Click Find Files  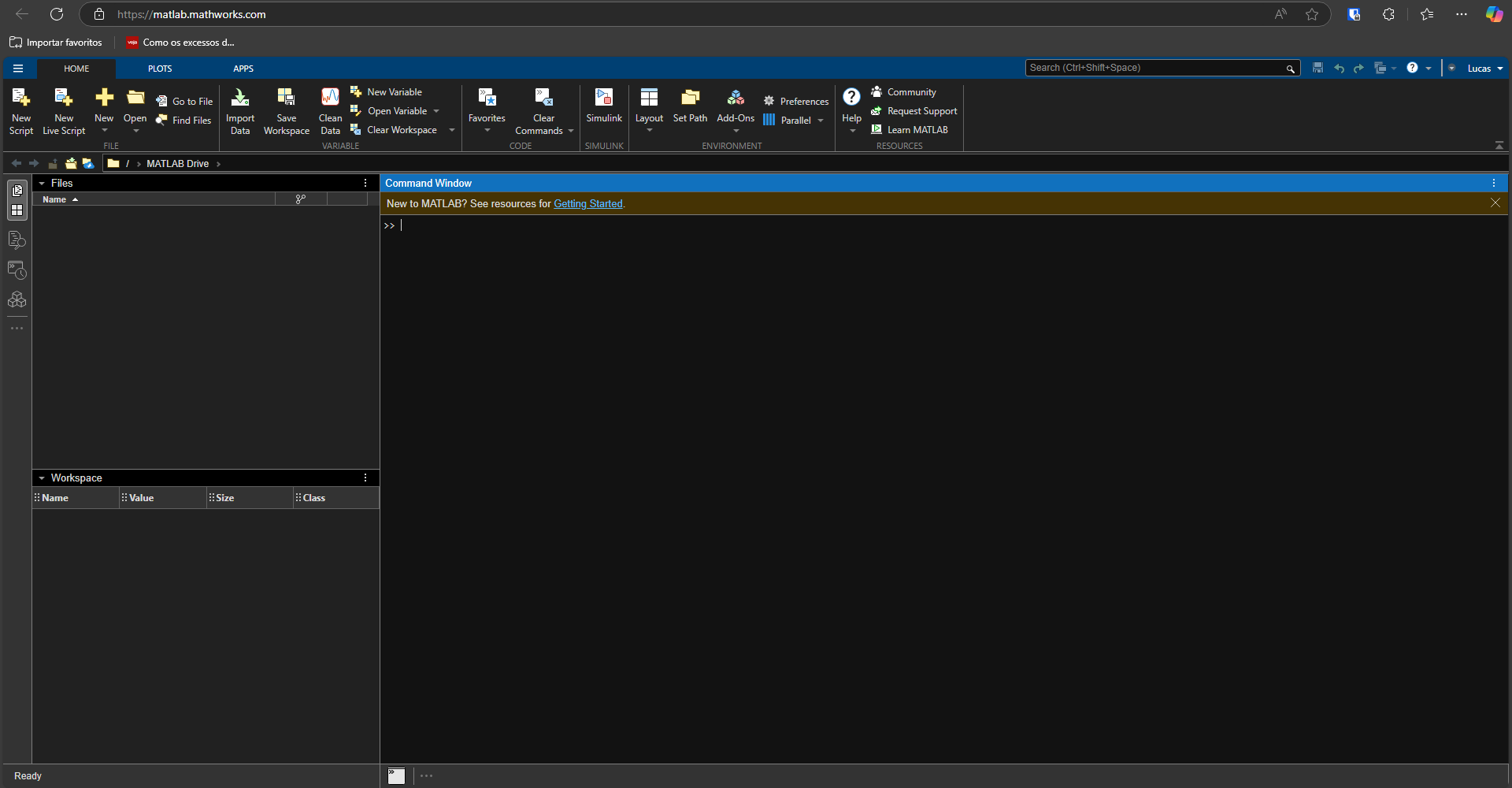[x=183, y=121]
